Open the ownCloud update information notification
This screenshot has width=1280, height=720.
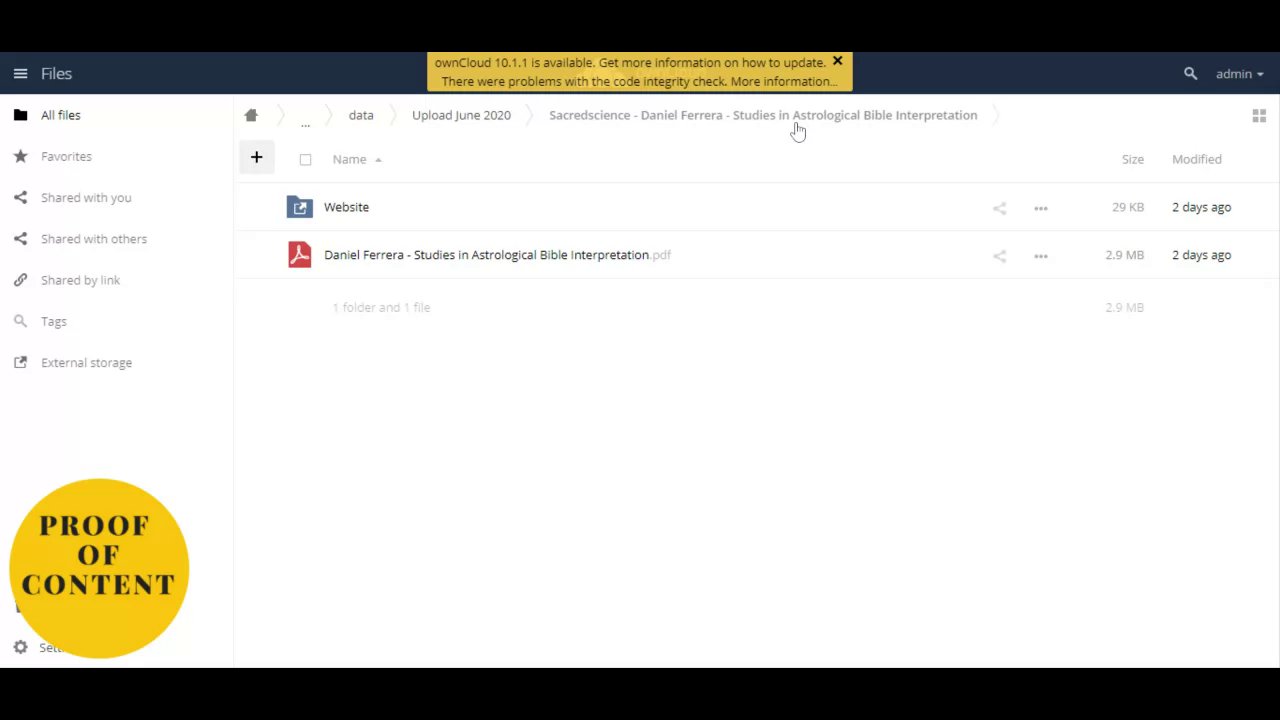click(x=630, y=62)
